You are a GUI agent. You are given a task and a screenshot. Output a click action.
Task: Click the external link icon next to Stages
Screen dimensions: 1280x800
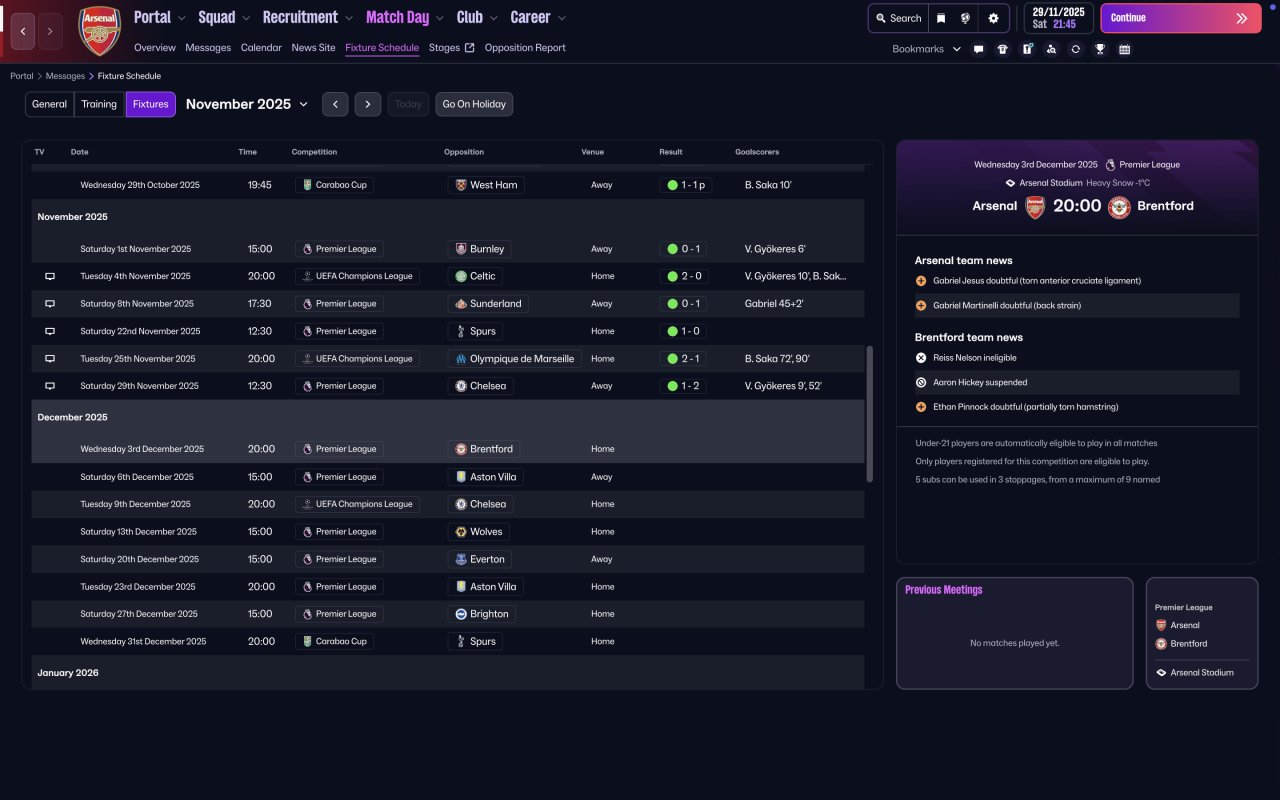click(x=469, y=48)
